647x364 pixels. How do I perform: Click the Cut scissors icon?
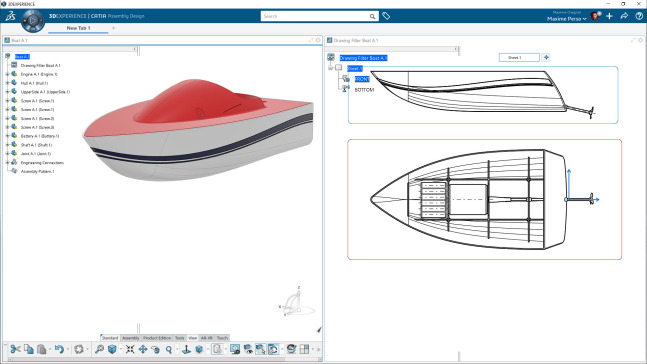click(16, 349)
